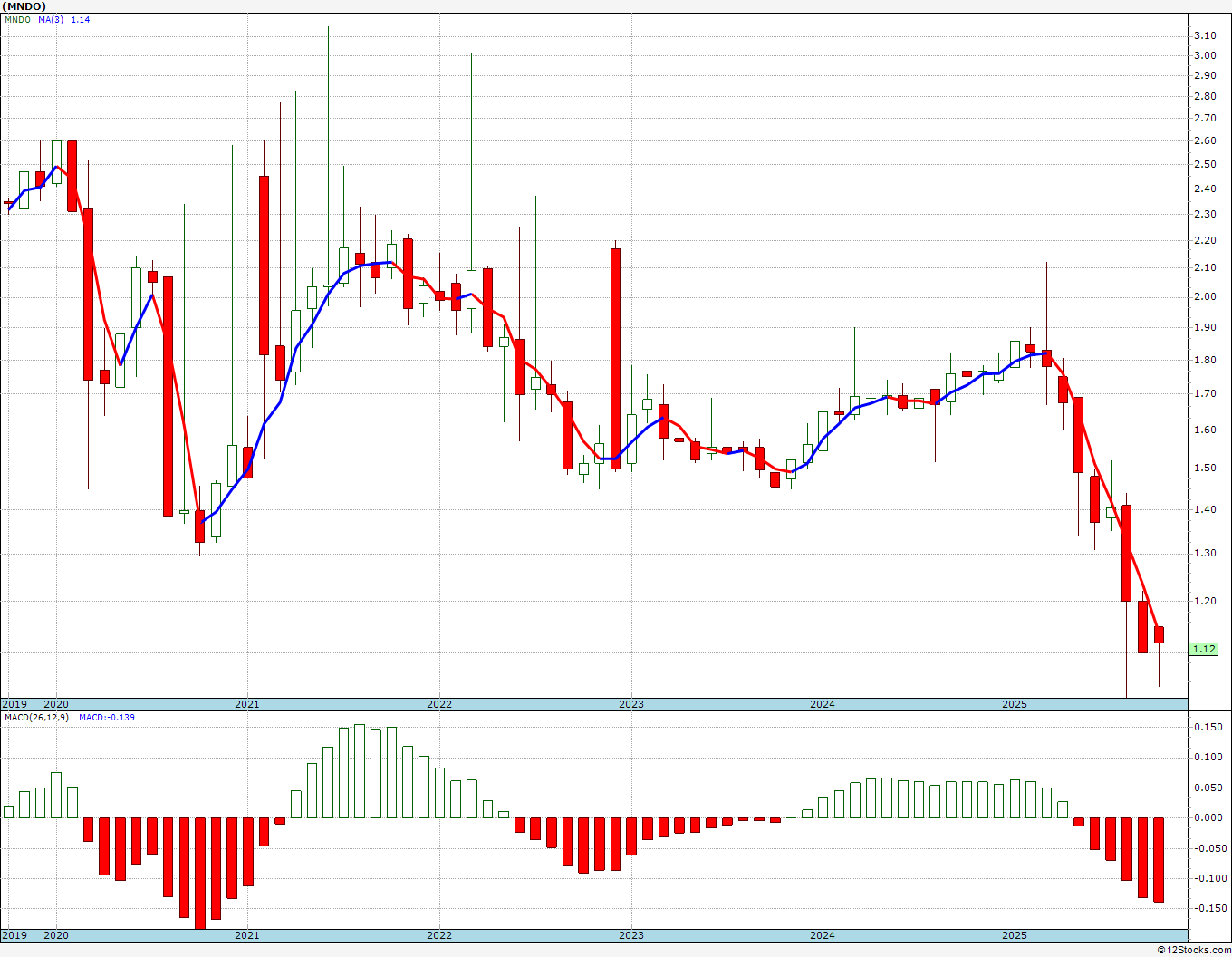Click 2023 on the price chart time axis

click(x=631, y=704)
